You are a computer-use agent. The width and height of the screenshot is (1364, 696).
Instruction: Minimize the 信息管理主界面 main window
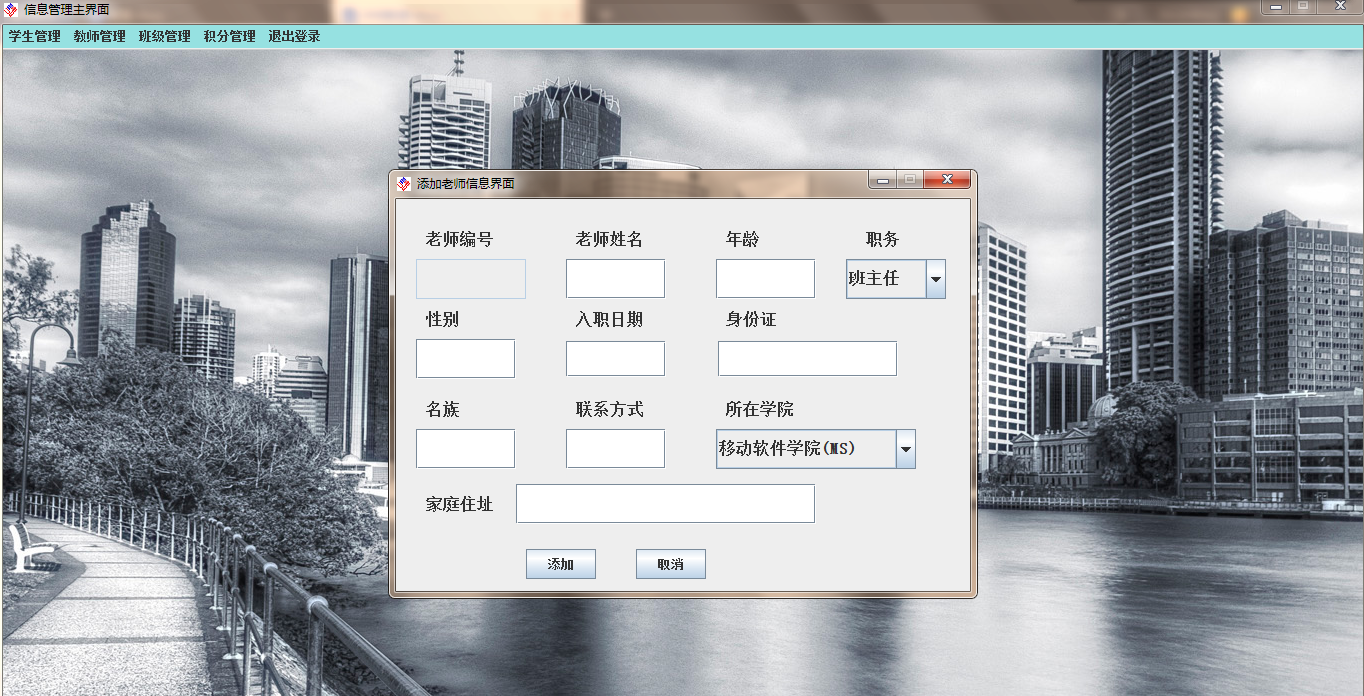click(1276, 7)
